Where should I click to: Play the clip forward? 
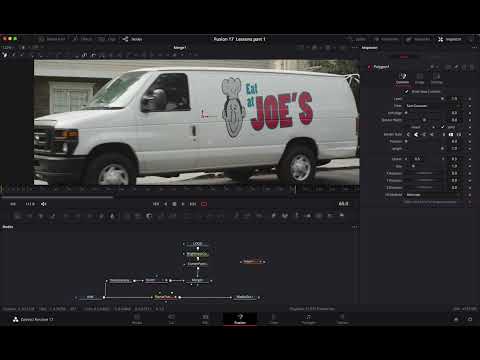183,204
